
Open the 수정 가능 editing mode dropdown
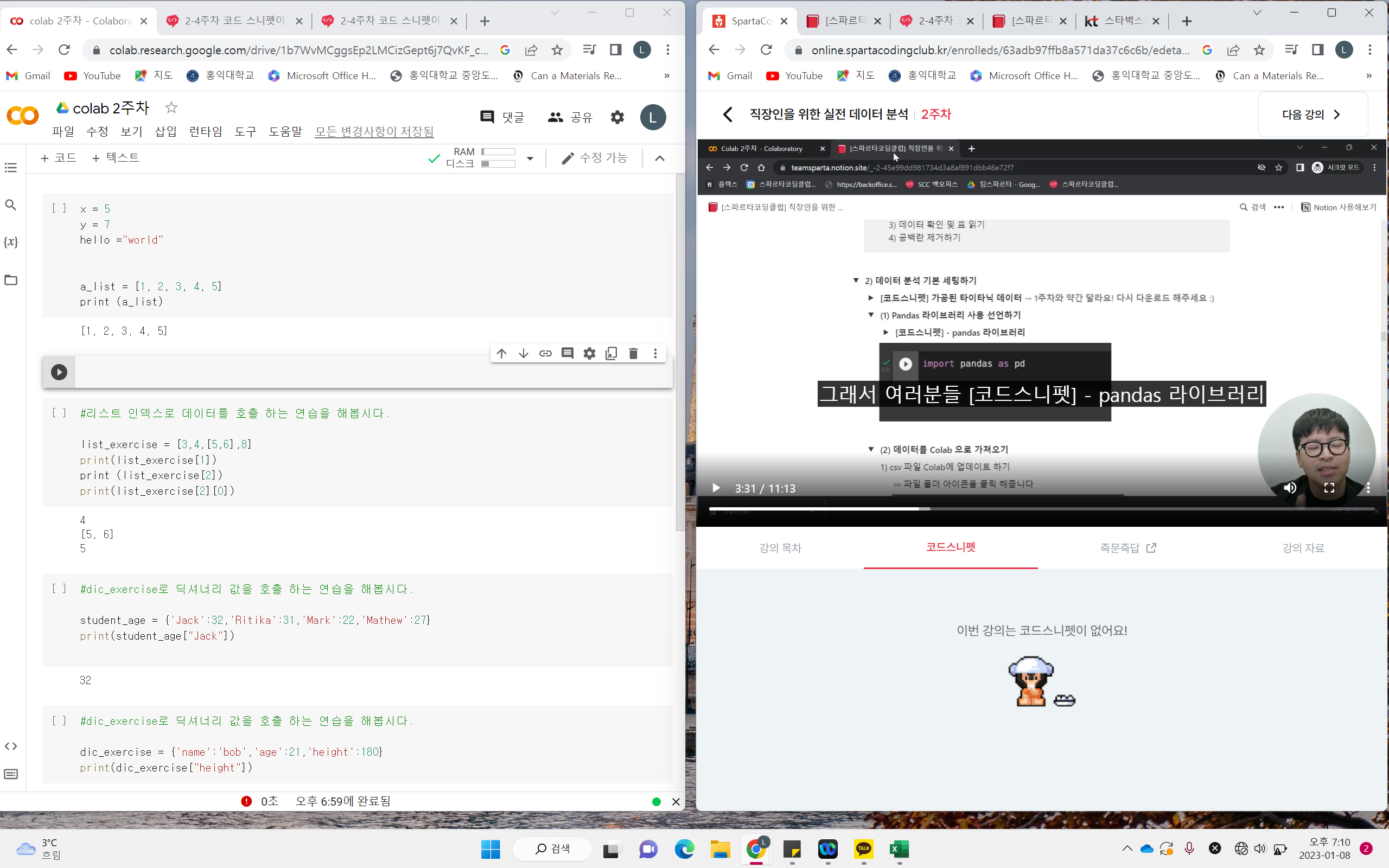pos(595,158)
